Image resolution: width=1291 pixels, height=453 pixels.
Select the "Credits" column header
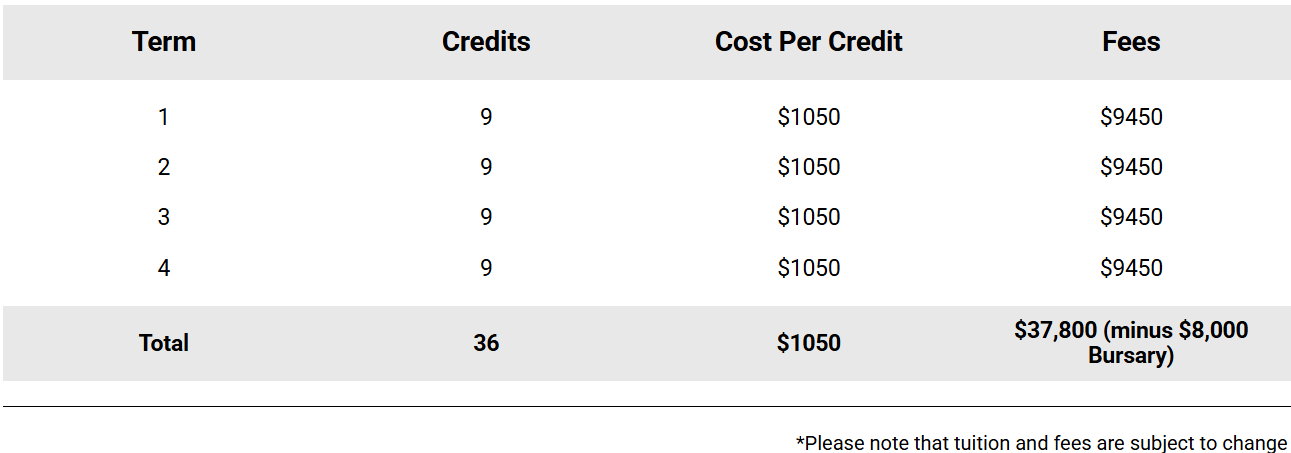tap(486, 42)
